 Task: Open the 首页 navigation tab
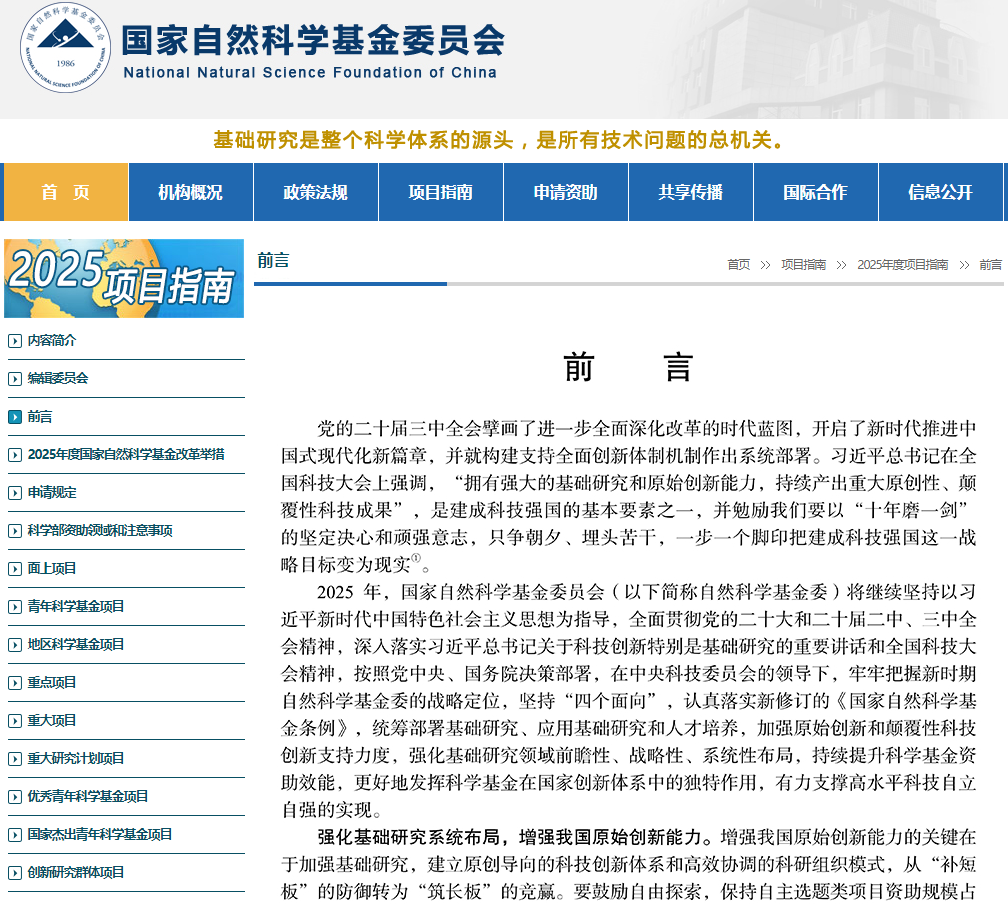click(x=66, y=192)
